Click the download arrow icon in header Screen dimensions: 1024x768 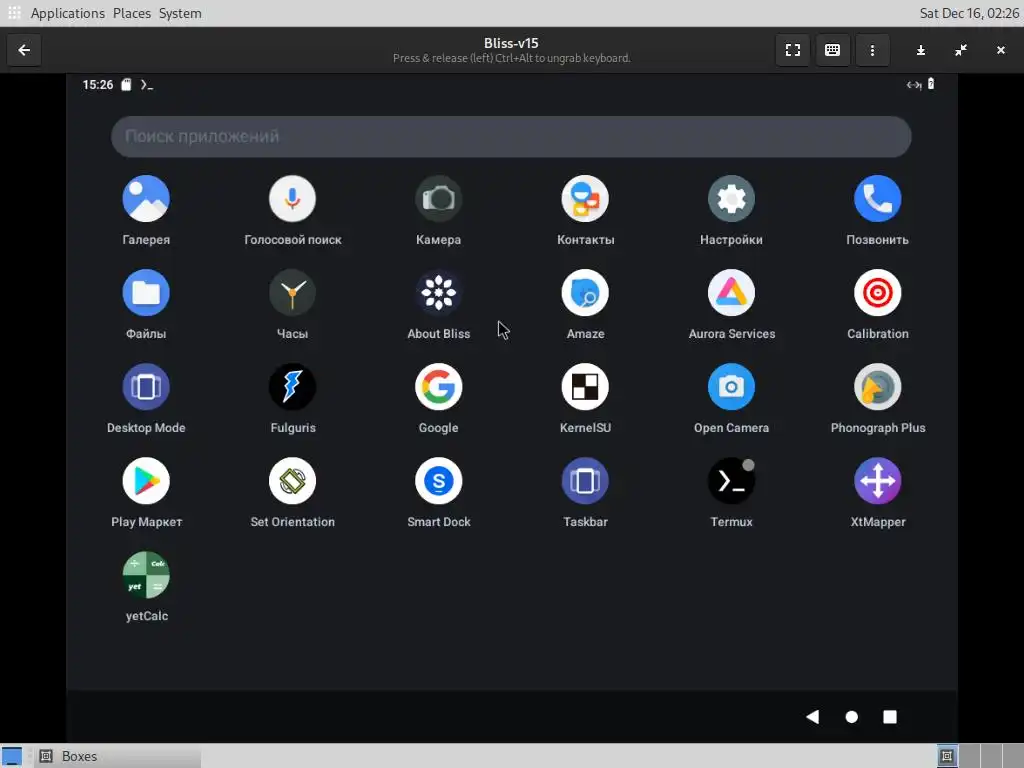click(x=921, y=50)
